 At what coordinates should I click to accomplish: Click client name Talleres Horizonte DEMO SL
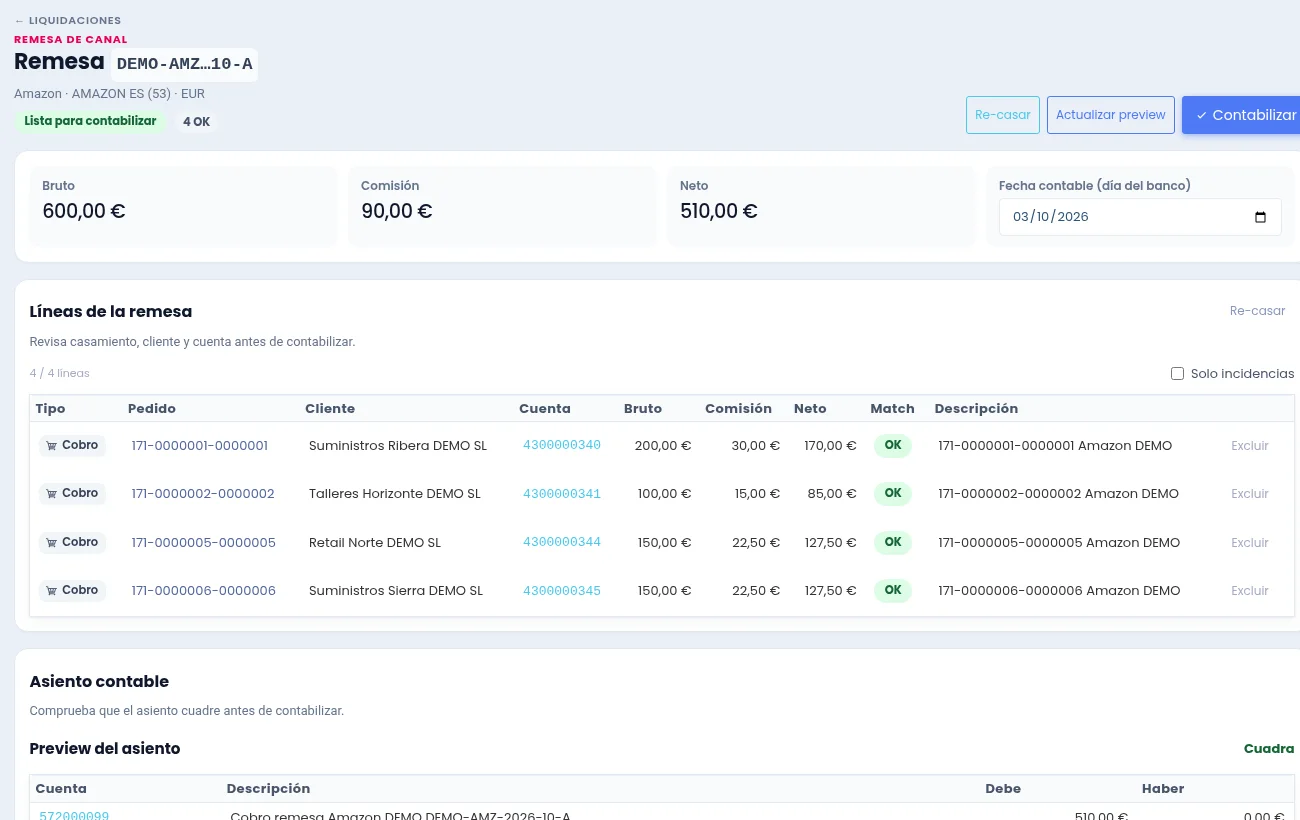(x=395, y=494)
